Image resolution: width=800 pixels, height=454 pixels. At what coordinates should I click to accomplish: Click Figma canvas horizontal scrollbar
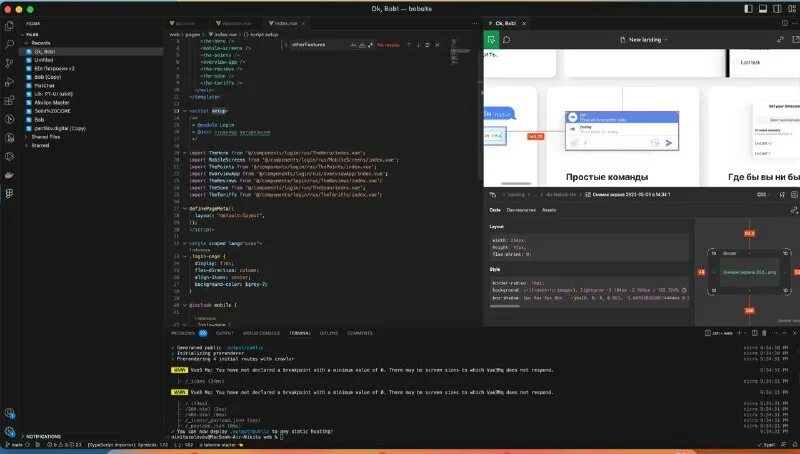click(x=516, y=184)
